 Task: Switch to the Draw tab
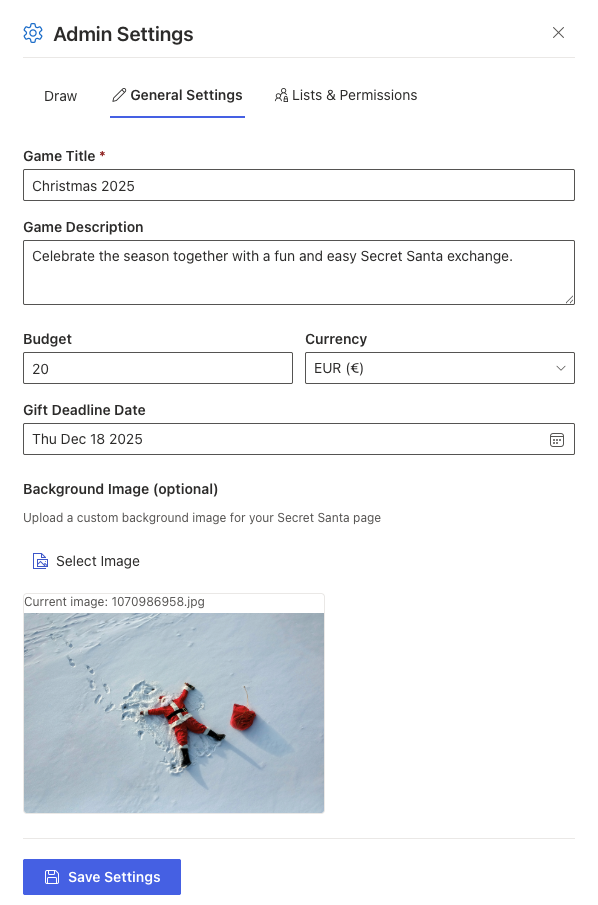(x=60, y=95)
